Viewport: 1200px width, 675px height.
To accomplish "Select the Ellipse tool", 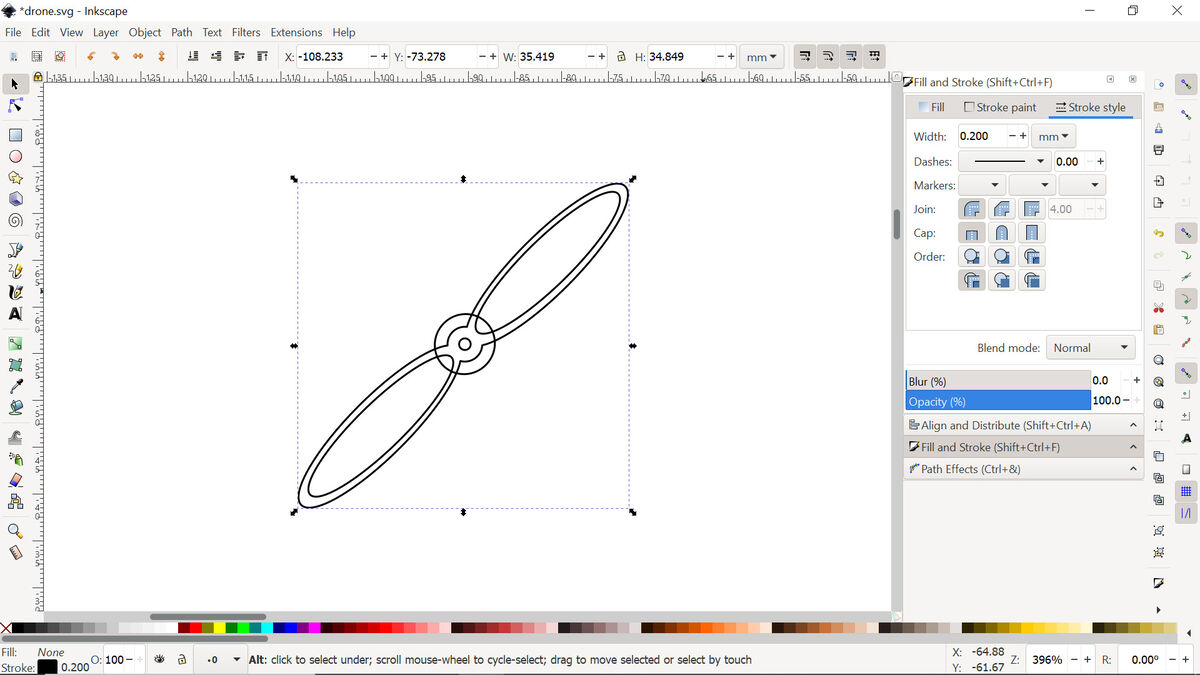I will [x=15, y=157].
